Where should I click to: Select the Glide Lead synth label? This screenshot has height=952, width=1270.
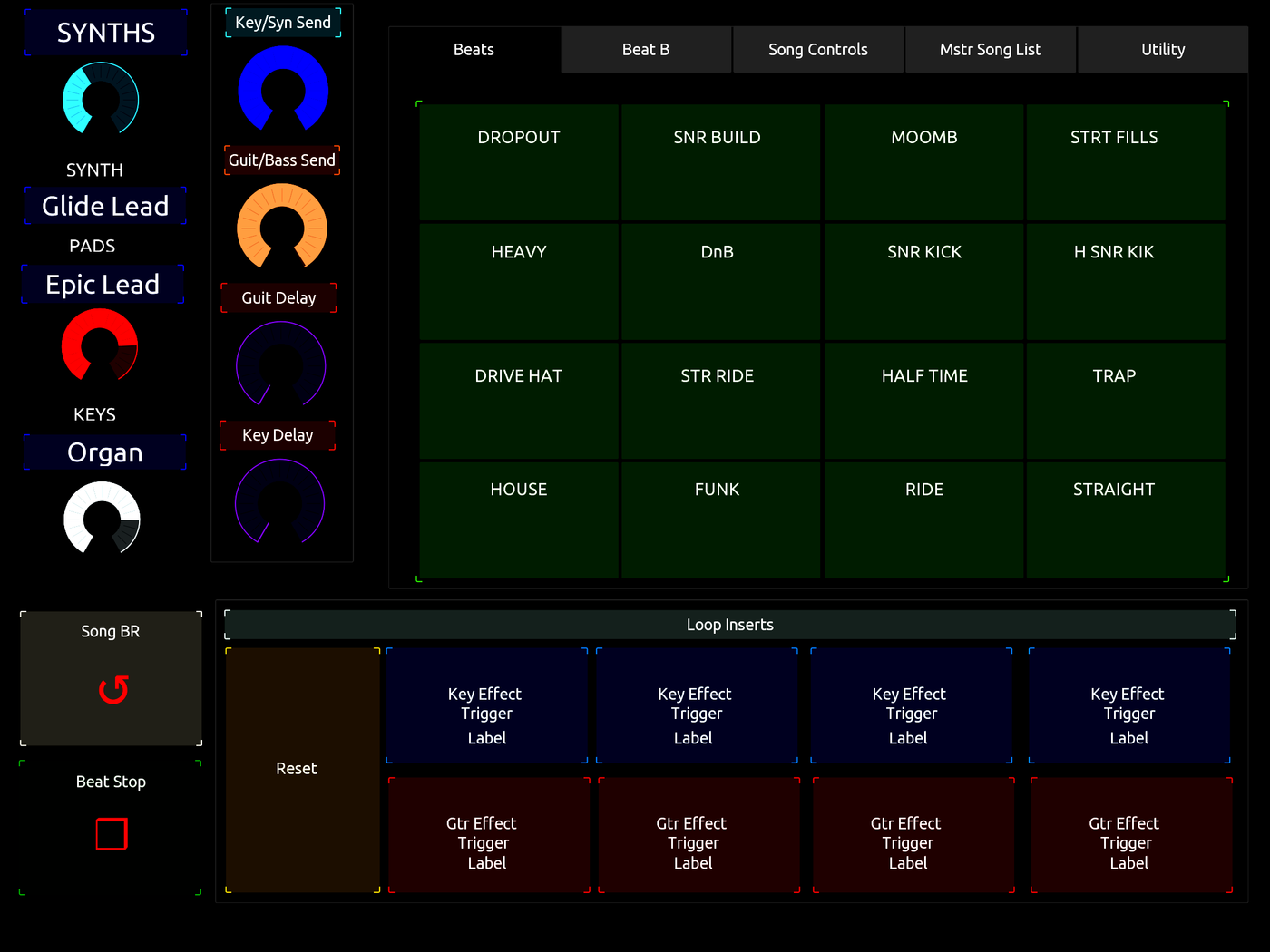pos(105,206)
